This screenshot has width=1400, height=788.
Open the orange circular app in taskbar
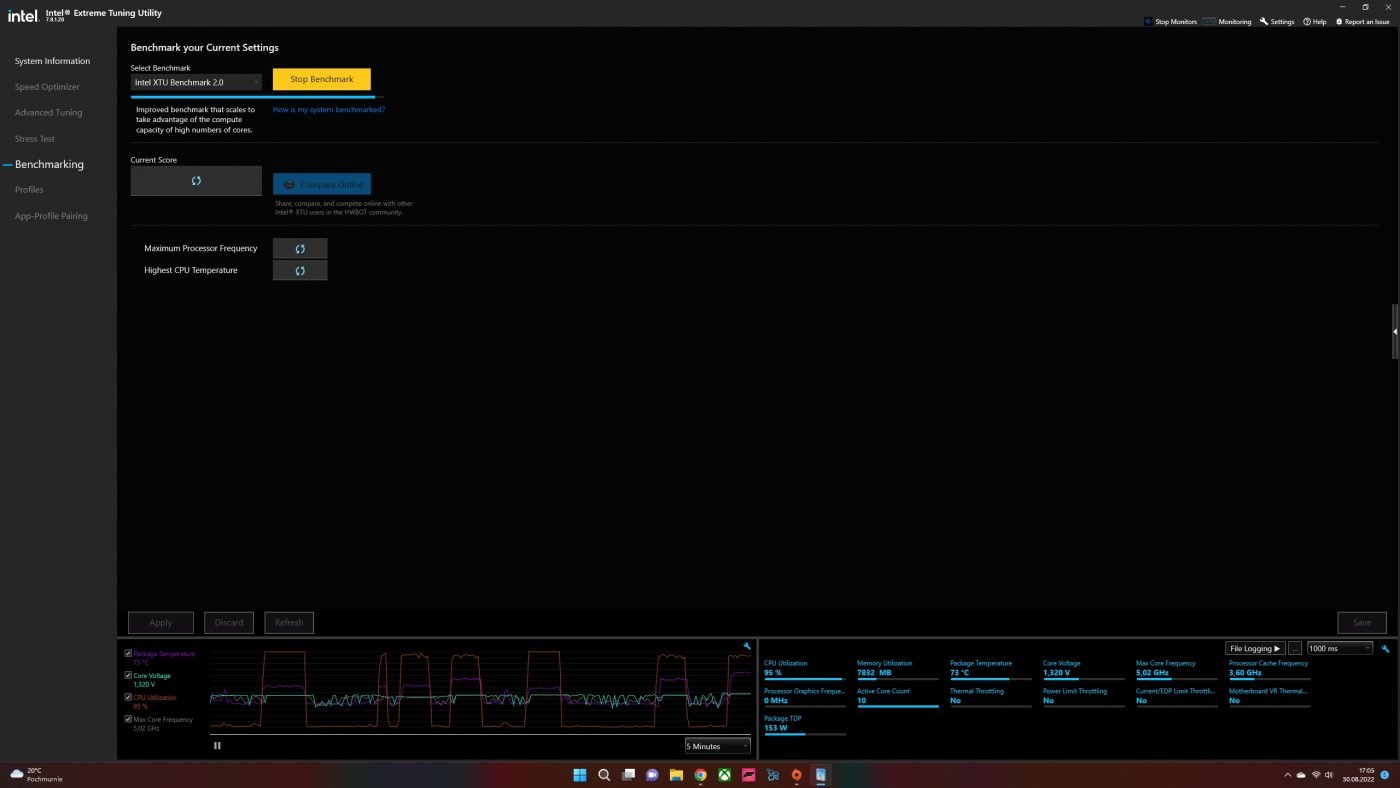796,775
